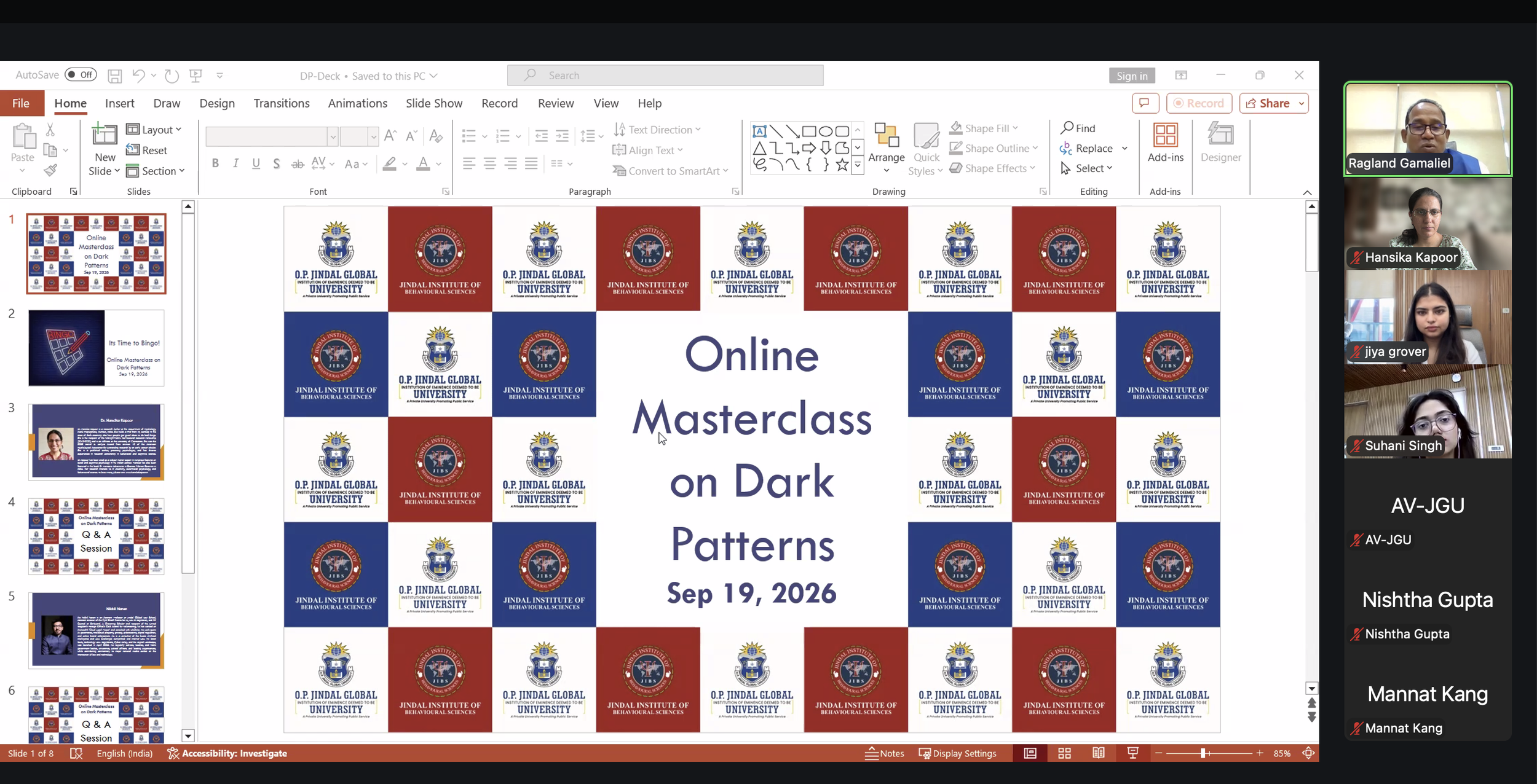Open the Share dropdown arrow

[1302, 103]
